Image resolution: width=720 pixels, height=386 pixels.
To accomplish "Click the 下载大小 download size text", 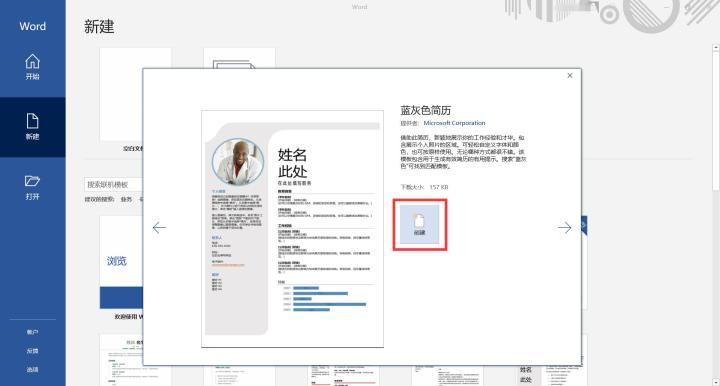I will (x=424, y=187).
